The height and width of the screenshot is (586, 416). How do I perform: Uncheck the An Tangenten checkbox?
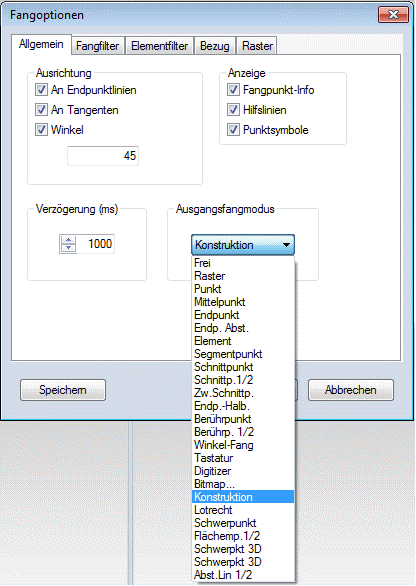pos(41,110)
